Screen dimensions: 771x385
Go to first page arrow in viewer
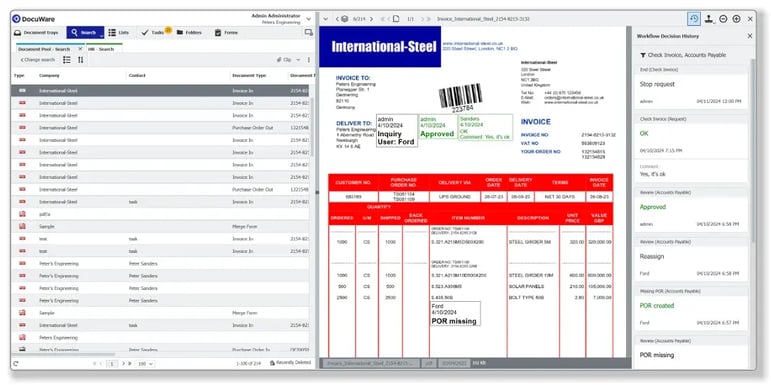(x=383, y=19)
